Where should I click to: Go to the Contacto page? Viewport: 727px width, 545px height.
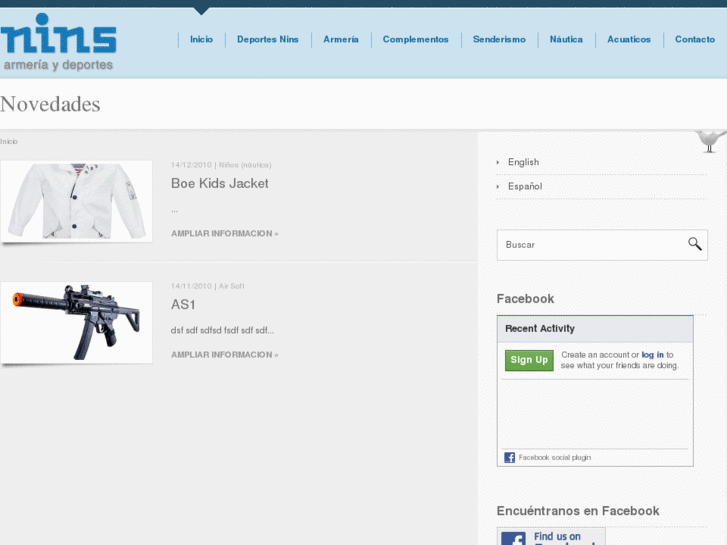point(695,39)
